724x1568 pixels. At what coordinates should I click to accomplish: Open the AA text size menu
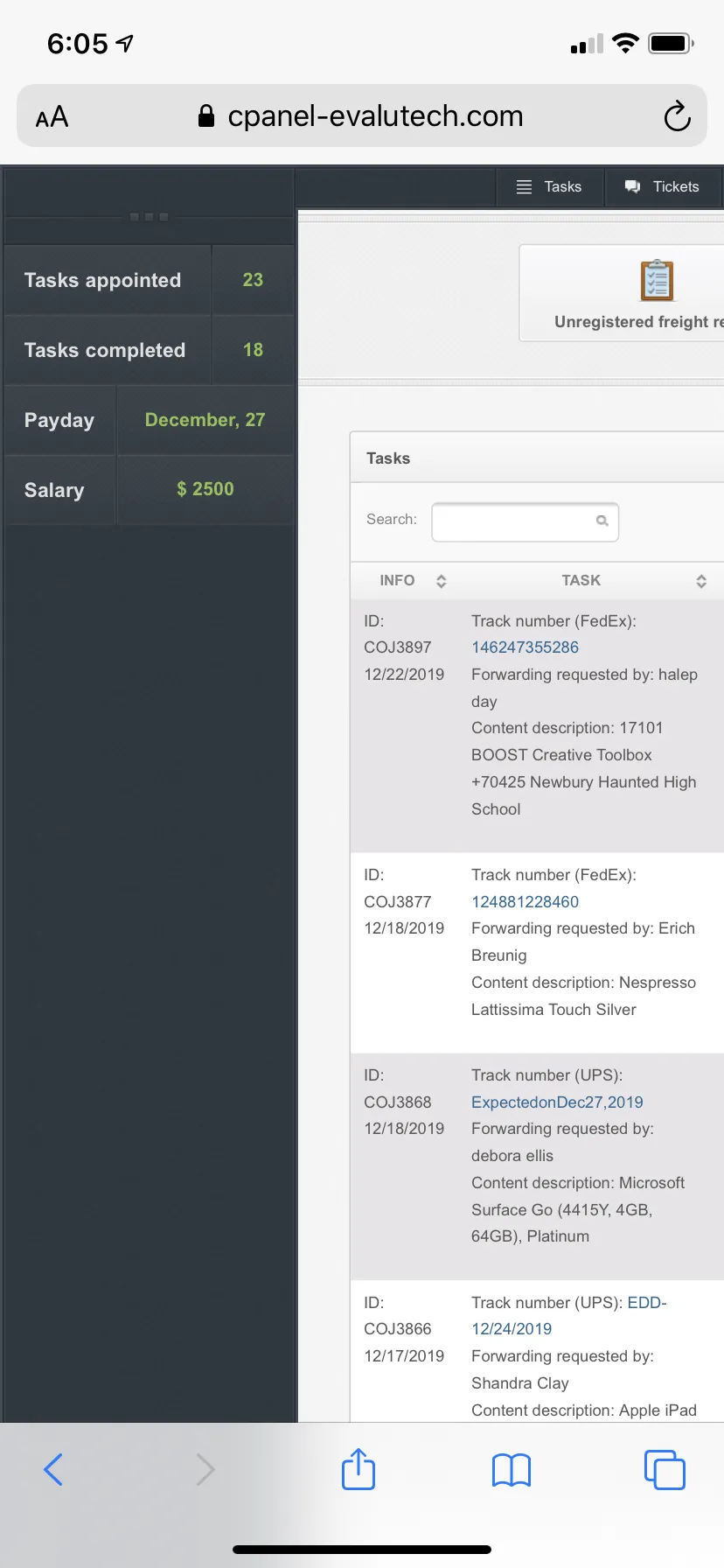click(x=52, y=116)
